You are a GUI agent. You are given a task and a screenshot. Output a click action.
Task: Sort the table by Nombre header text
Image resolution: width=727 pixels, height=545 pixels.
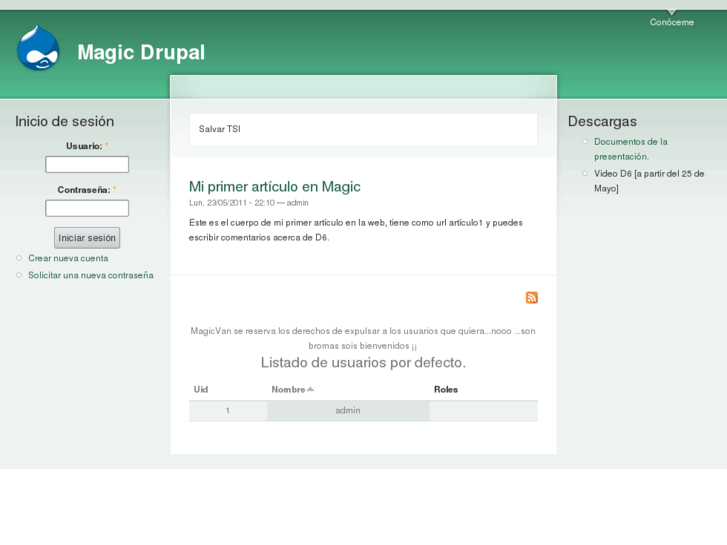click(288, 389)
